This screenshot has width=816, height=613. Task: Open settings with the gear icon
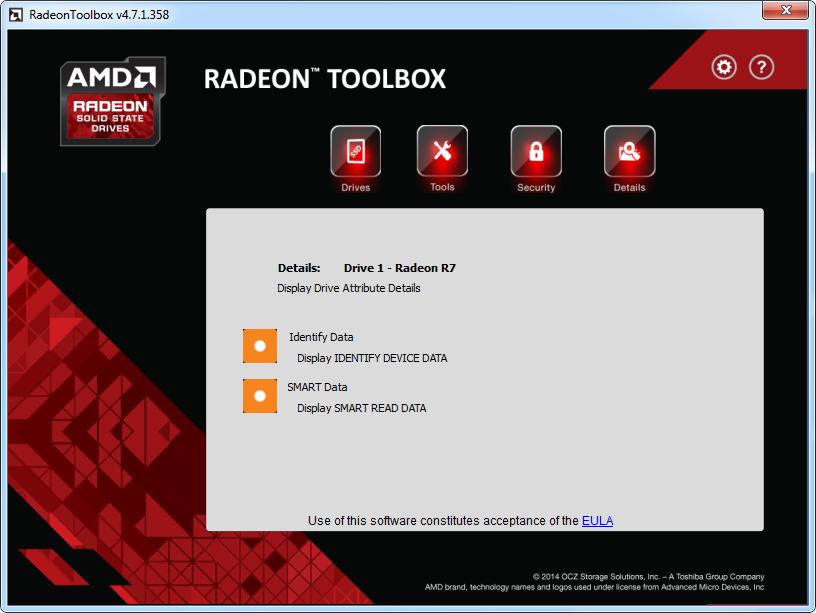coord(724,67)
